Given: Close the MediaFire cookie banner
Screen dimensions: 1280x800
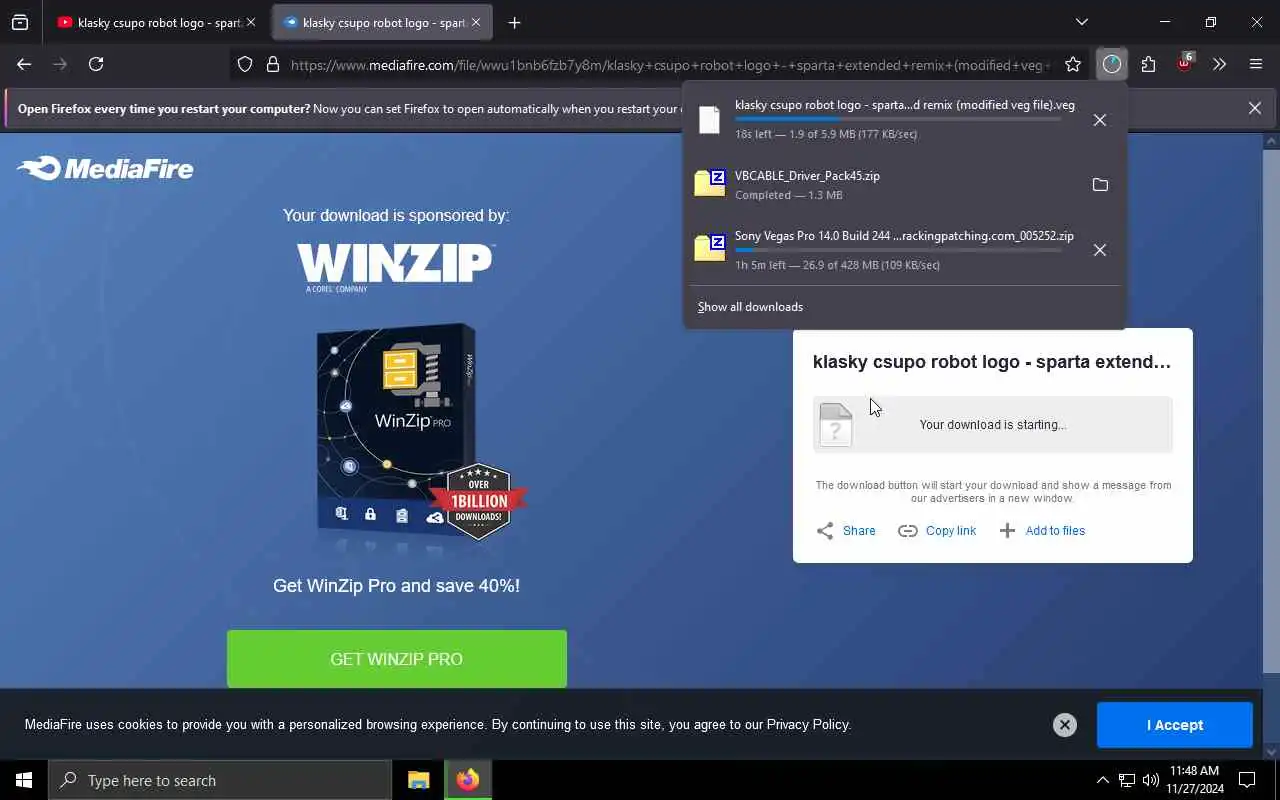Looking at the screenshot, I should 1065,725.
